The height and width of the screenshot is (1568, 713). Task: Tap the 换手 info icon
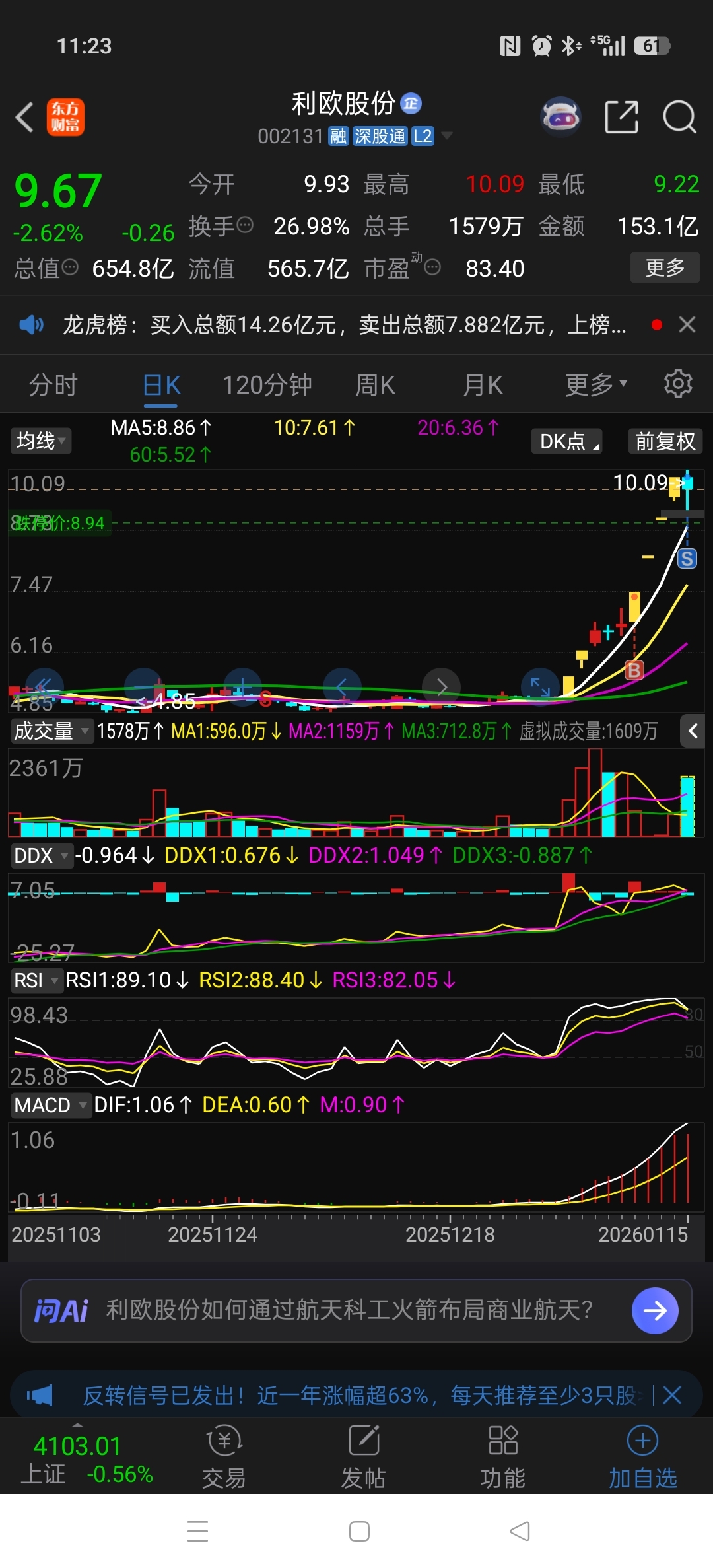[x=244, y=225]
